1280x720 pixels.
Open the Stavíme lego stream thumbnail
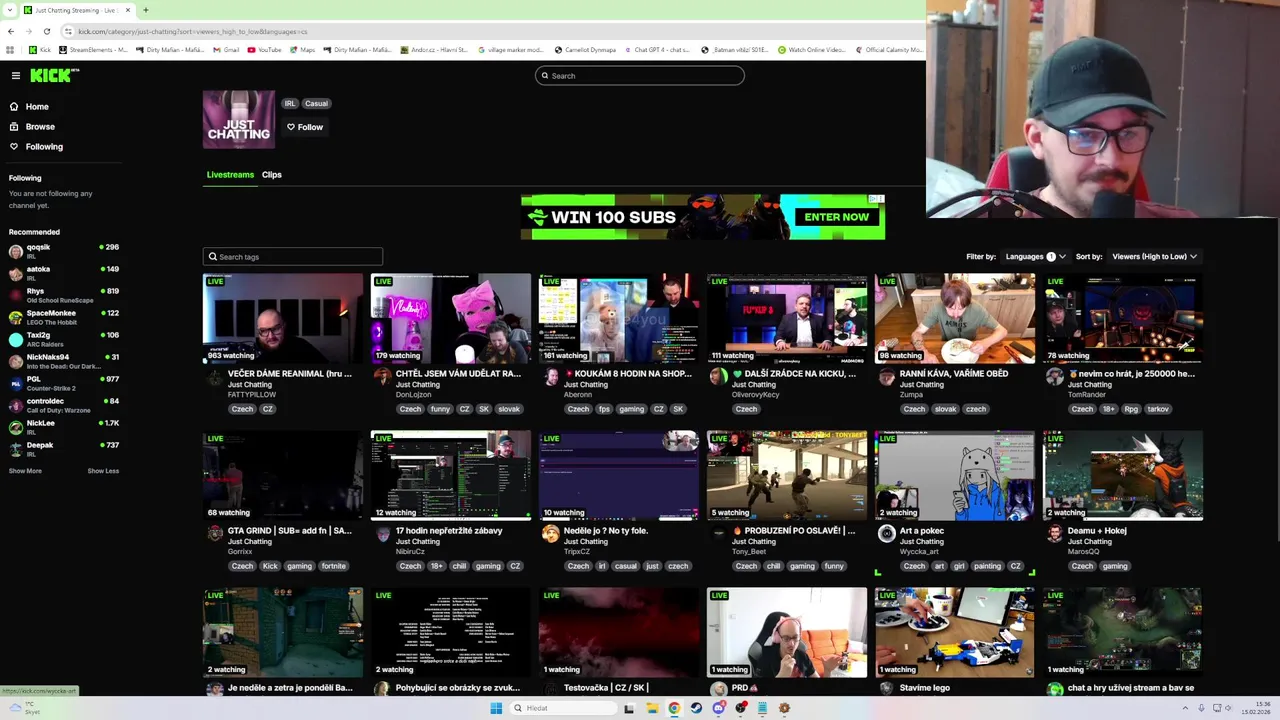click(x=955, y=632)
